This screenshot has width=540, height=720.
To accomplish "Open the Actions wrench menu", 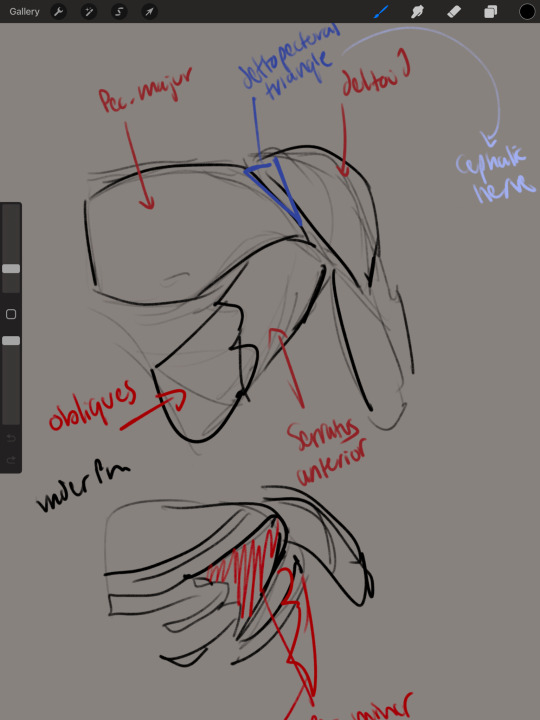I will click(x=58, y=11).
